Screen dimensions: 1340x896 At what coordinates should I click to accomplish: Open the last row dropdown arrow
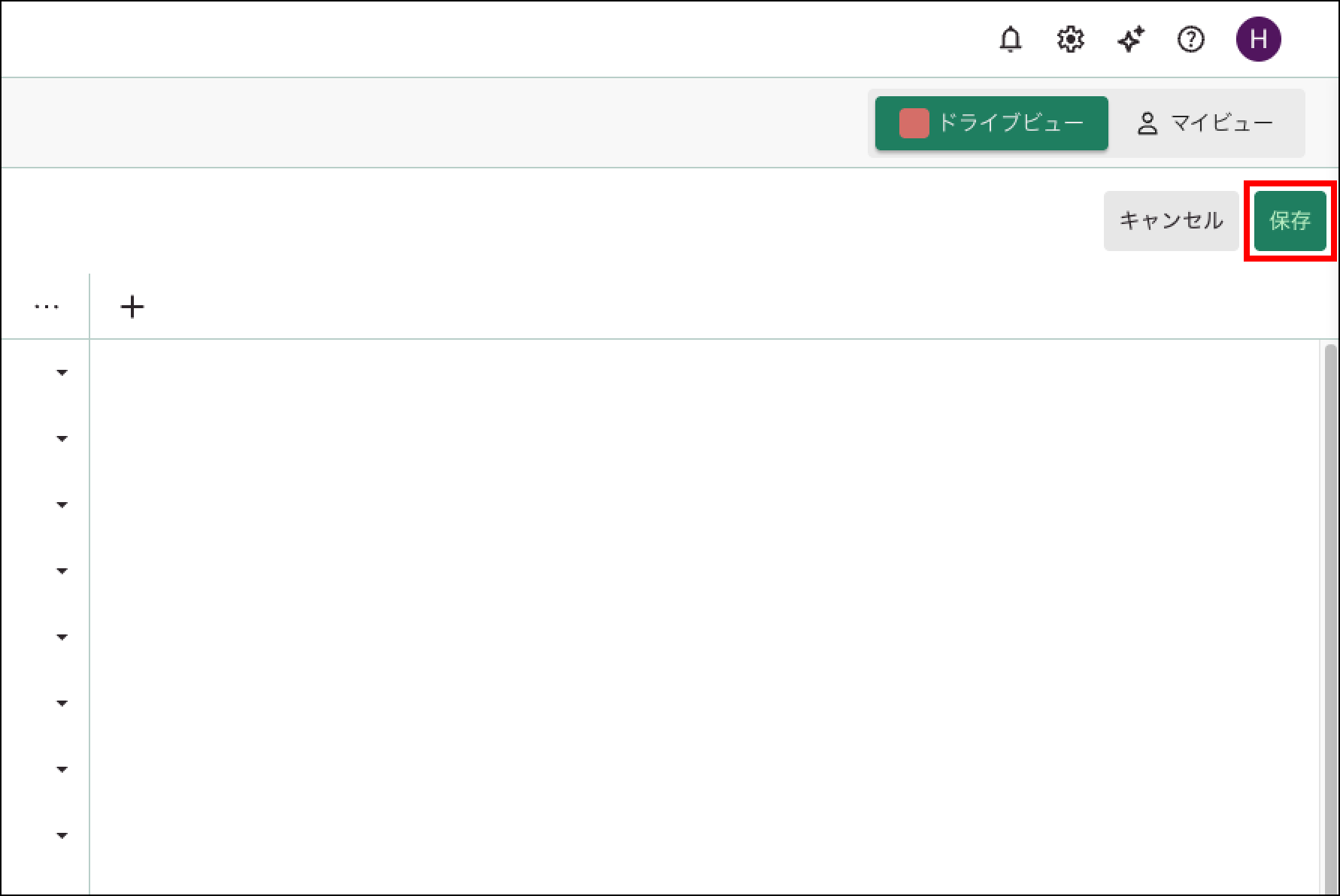tap(62, 835)
